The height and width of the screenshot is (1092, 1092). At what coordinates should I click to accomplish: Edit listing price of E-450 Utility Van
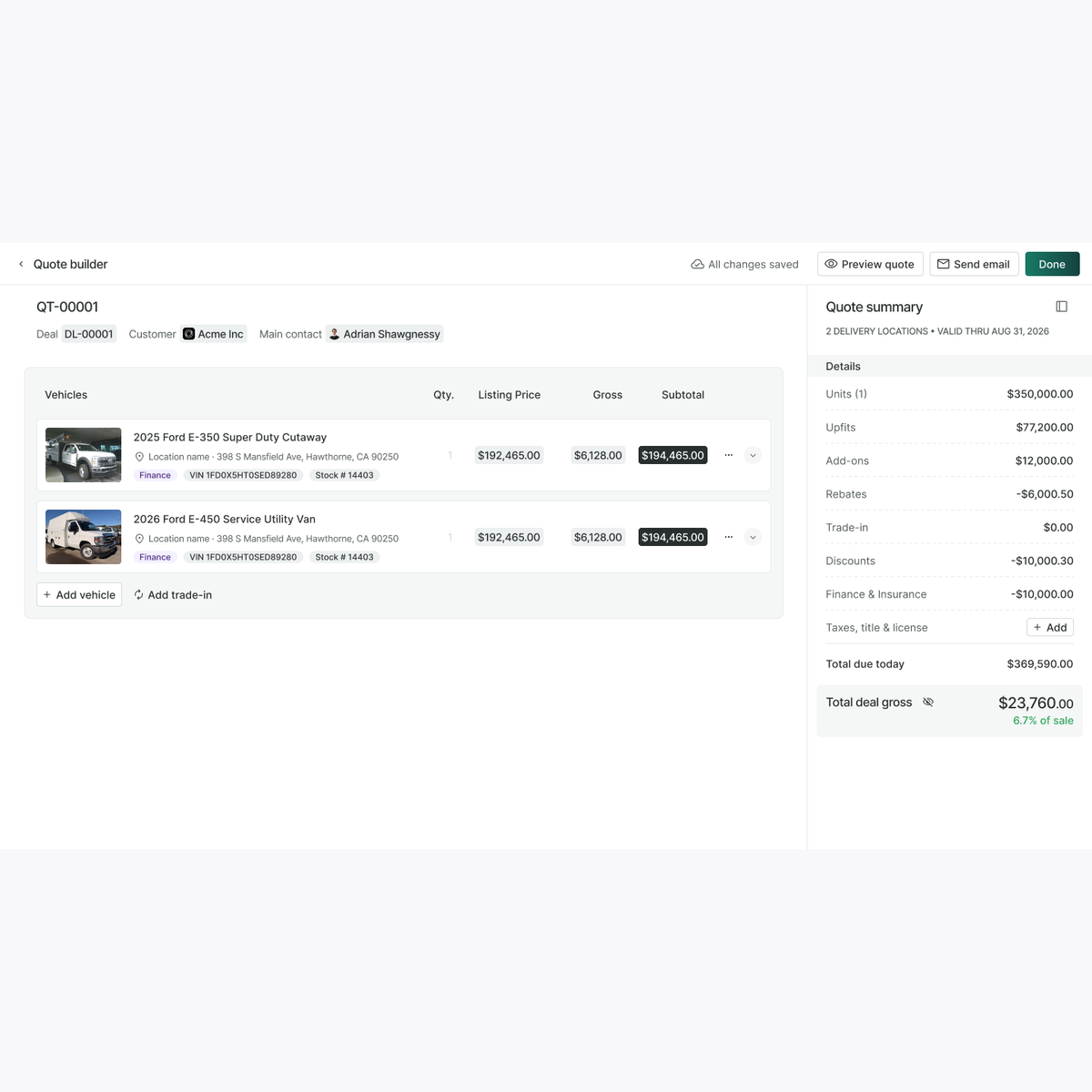click(x=509, y=537)
